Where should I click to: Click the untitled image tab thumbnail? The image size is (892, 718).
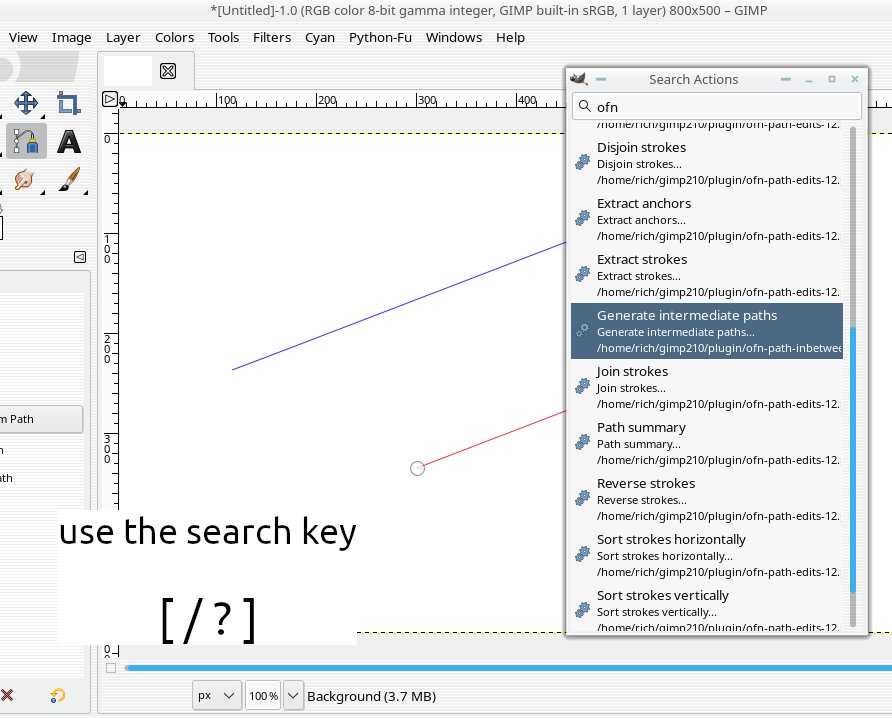(127, 71)
